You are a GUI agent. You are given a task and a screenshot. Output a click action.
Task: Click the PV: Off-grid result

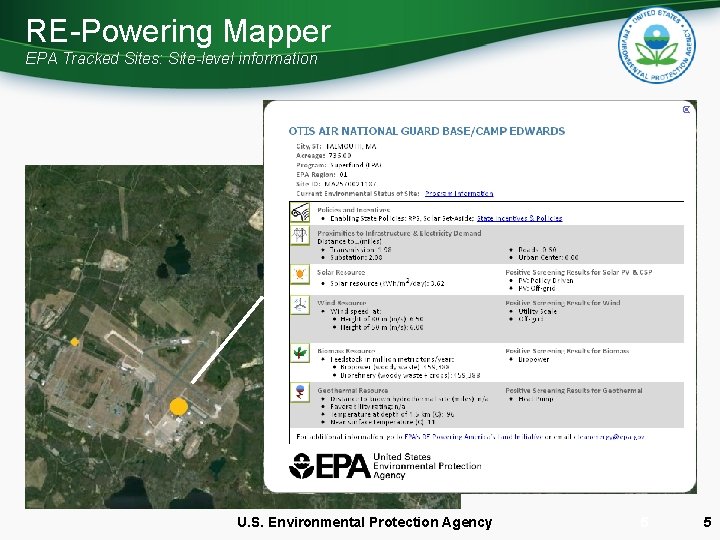[x=537, y=288]
